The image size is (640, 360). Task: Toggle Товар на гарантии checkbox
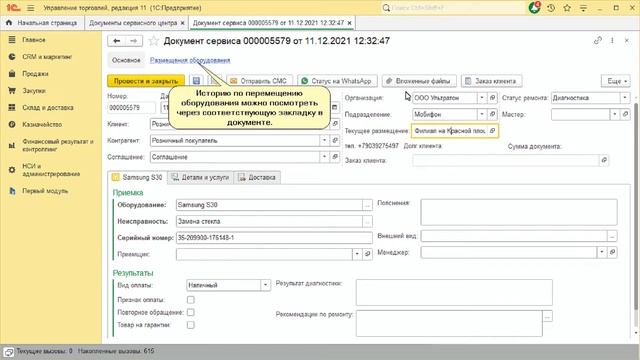(191, 325)
